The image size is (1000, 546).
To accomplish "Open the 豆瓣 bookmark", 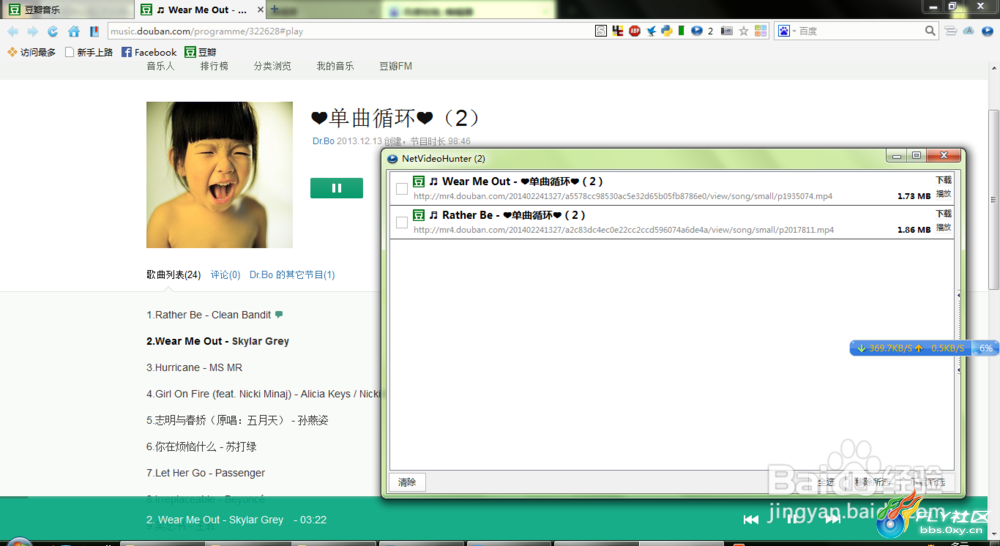I will (200, 52).
